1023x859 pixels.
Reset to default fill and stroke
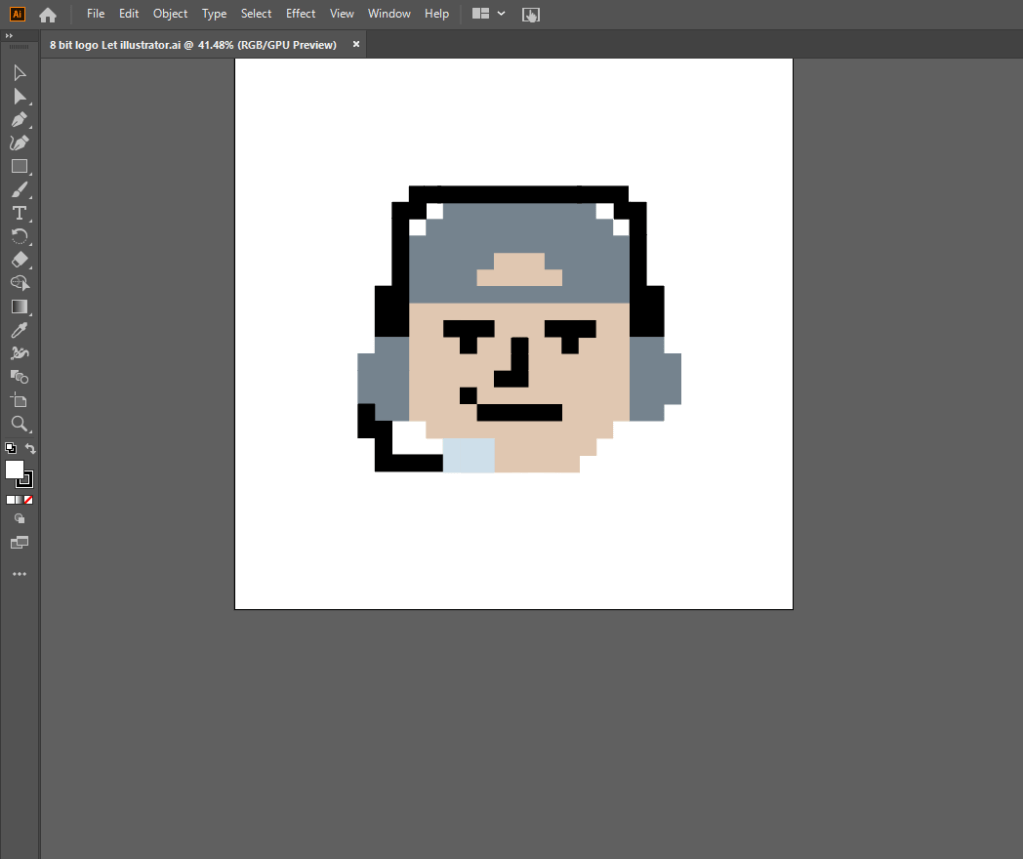coord(10,449)
